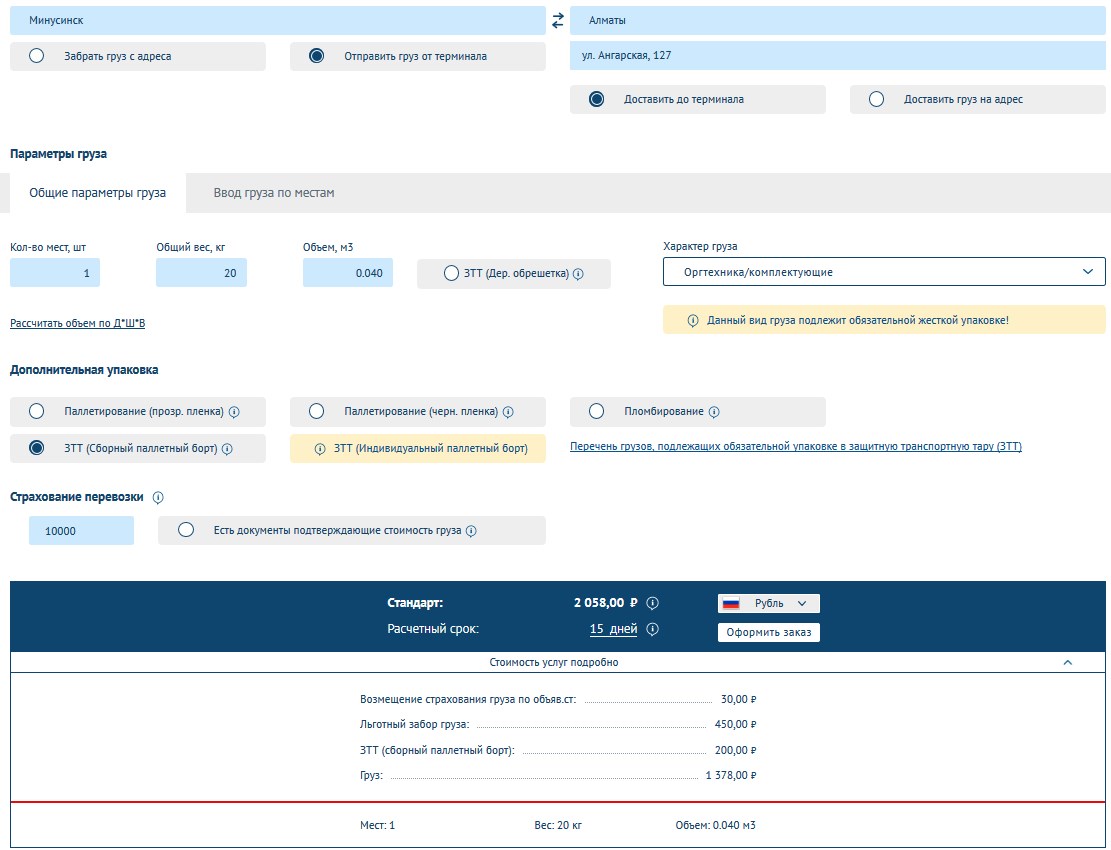This screenshot has width=1111, height=850.
Task: Click info icon beside Паллетирование (прозр. пленка)
Action: tap(234, 412)
